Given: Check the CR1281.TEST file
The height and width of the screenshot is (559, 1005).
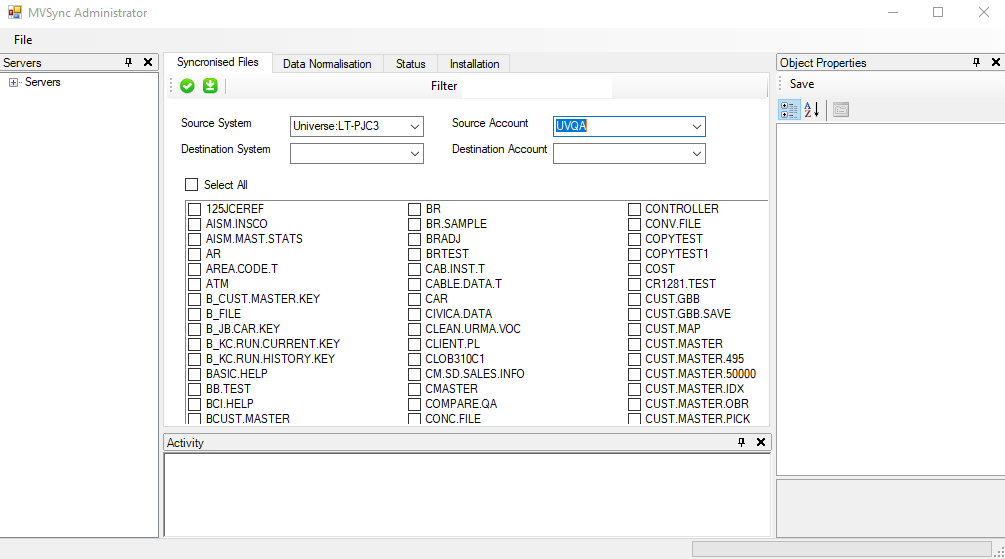Looking at the screenshot, I should [x=635, y=284].
